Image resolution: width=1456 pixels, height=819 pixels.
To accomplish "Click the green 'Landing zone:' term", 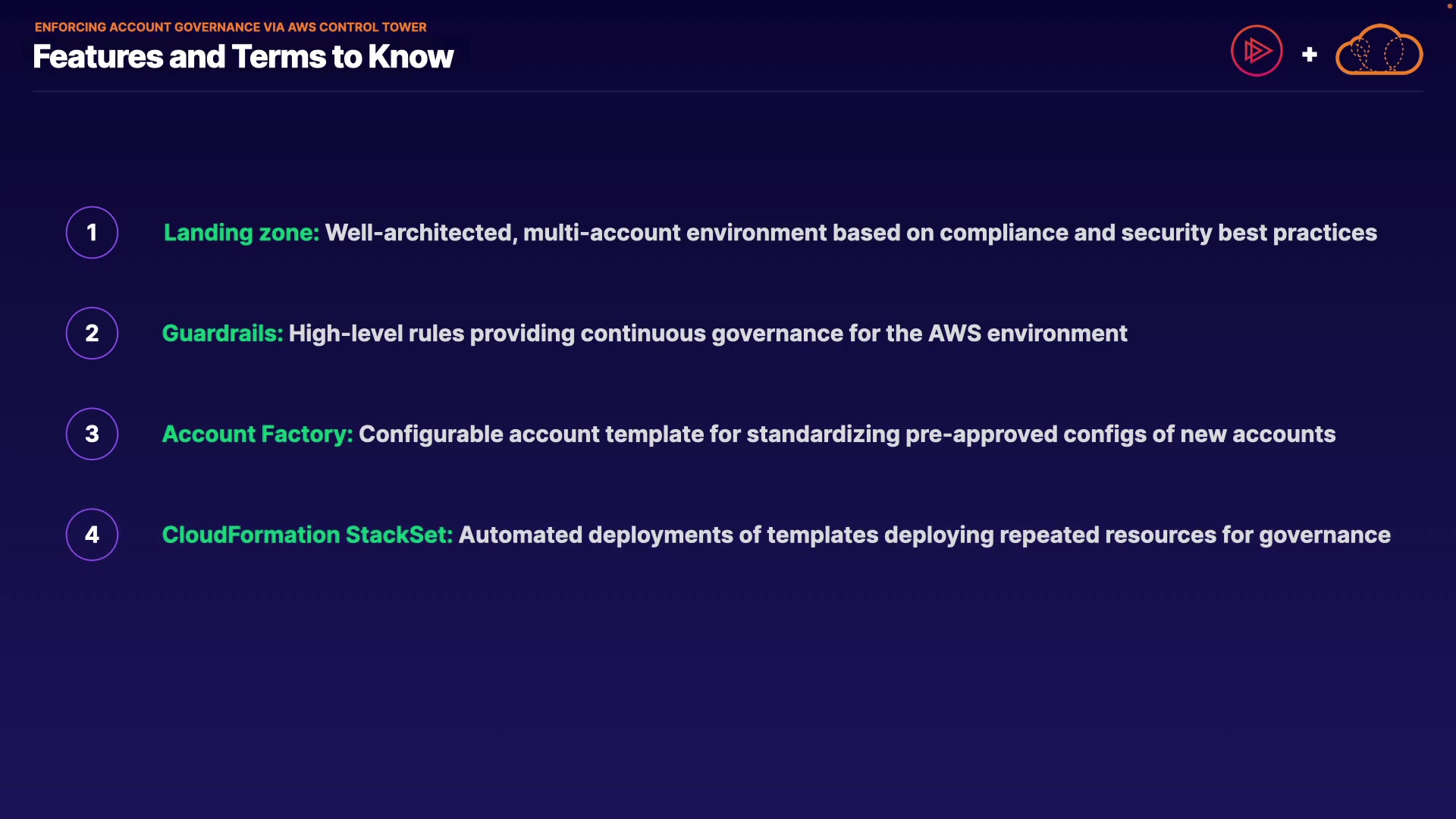I will click(x=241, y=232).
